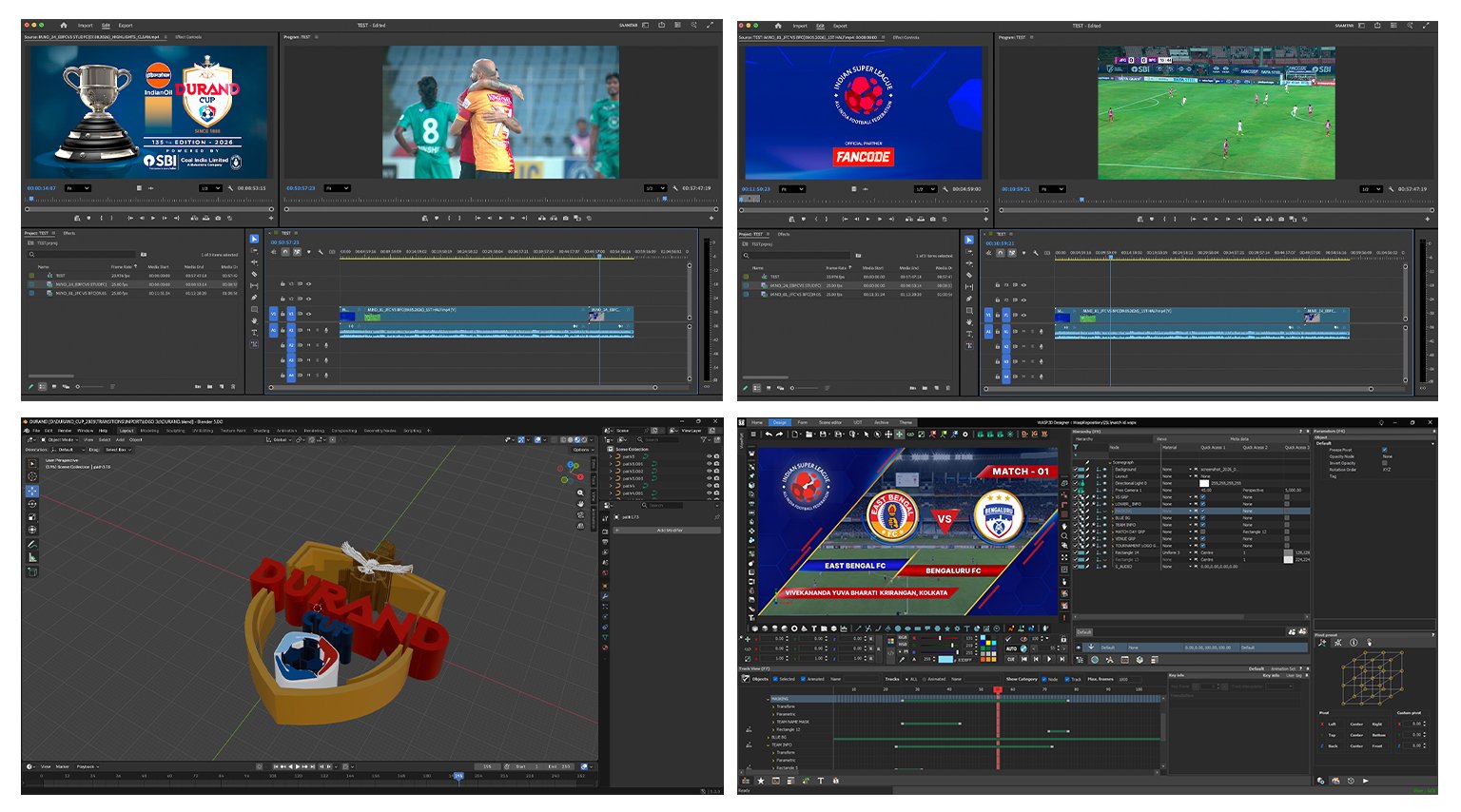
Task: Uncheck Freeze Pivot in WASP3D Parameters
Action: click(1385, 450)
